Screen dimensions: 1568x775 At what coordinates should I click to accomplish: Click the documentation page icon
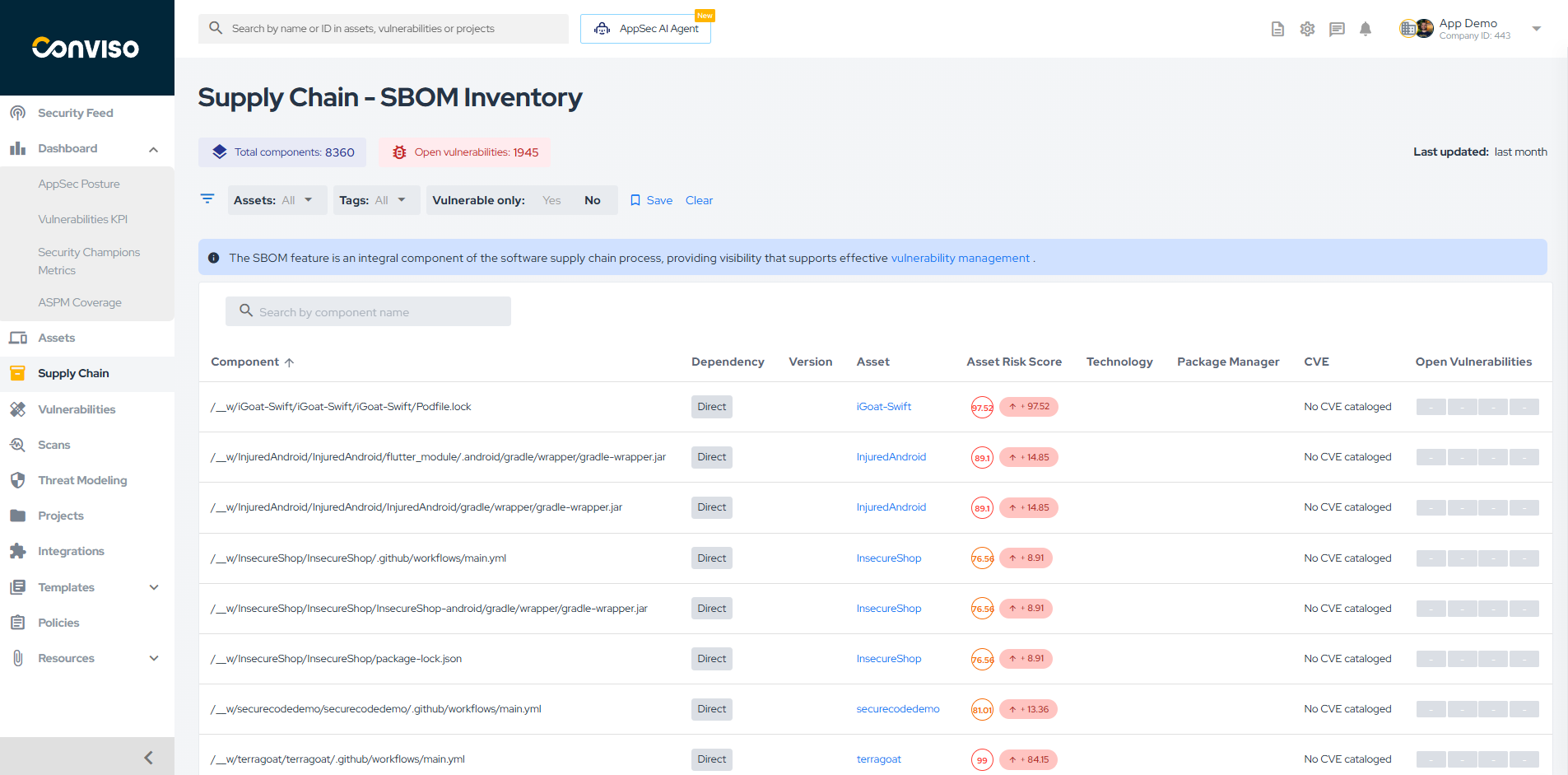tap(1277, 29)
